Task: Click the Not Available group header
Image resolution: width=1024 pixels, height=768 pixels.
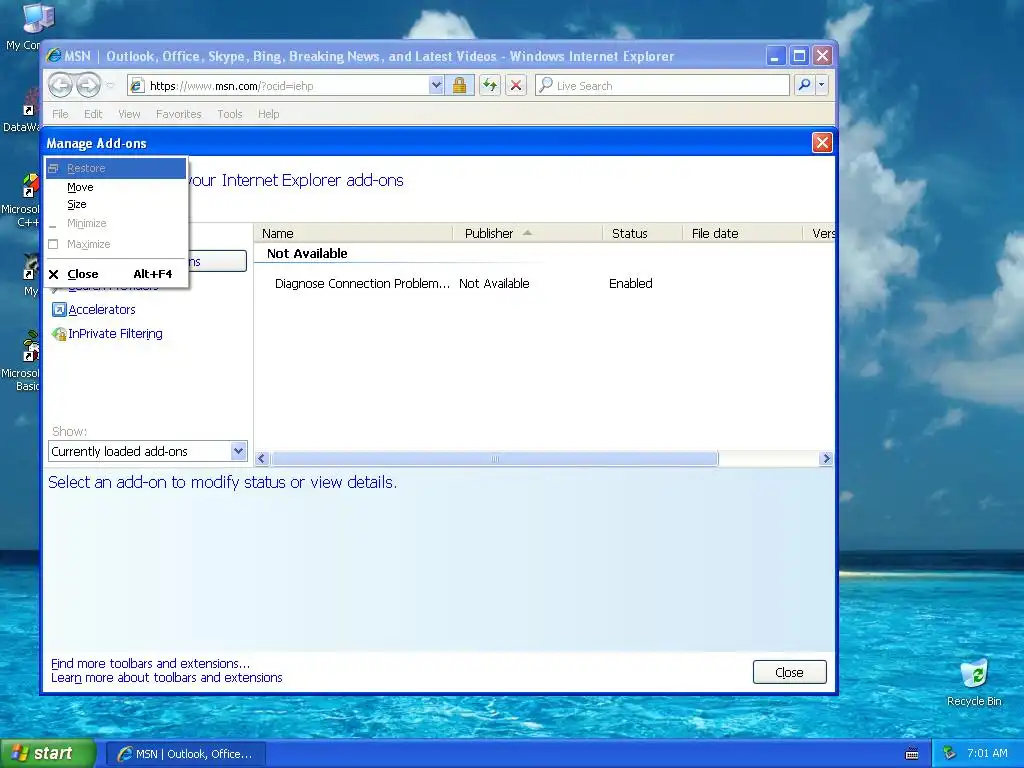Action: point(307,253)
